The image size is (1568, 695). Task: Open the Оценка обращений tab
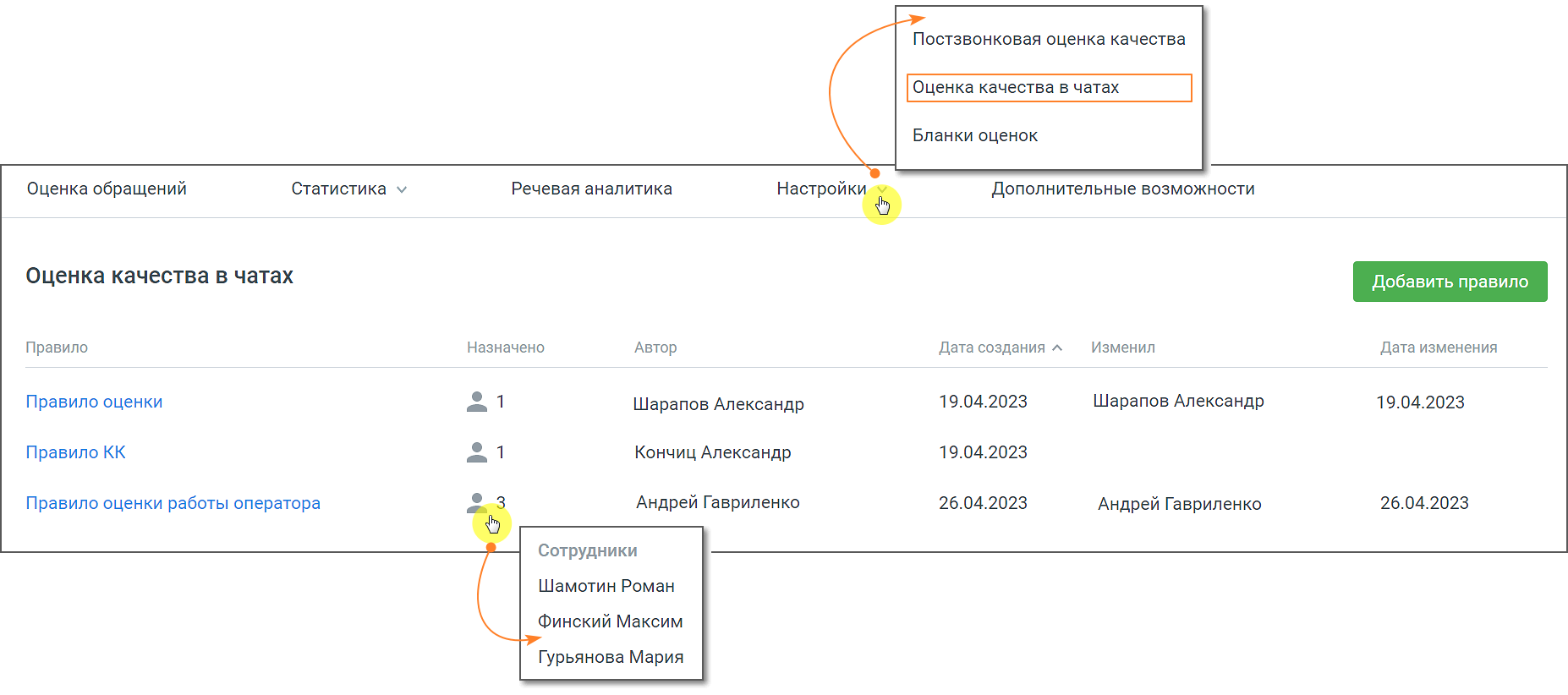pos(107,189)
